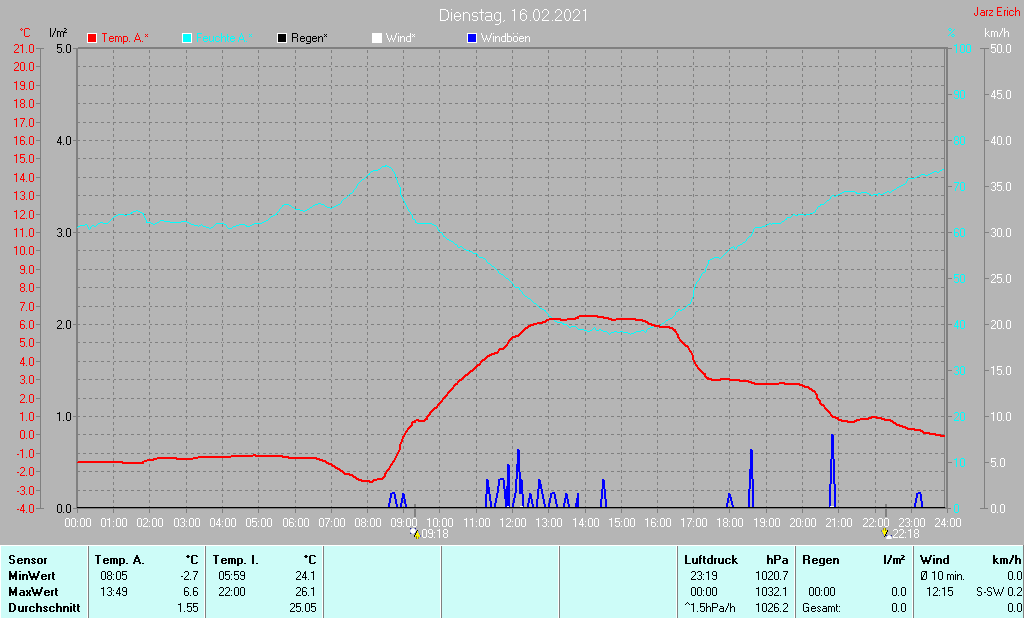Click the title Dienstag, 16.02.2021
This screenshot has width=1024, height=618.
pos(513,15)
